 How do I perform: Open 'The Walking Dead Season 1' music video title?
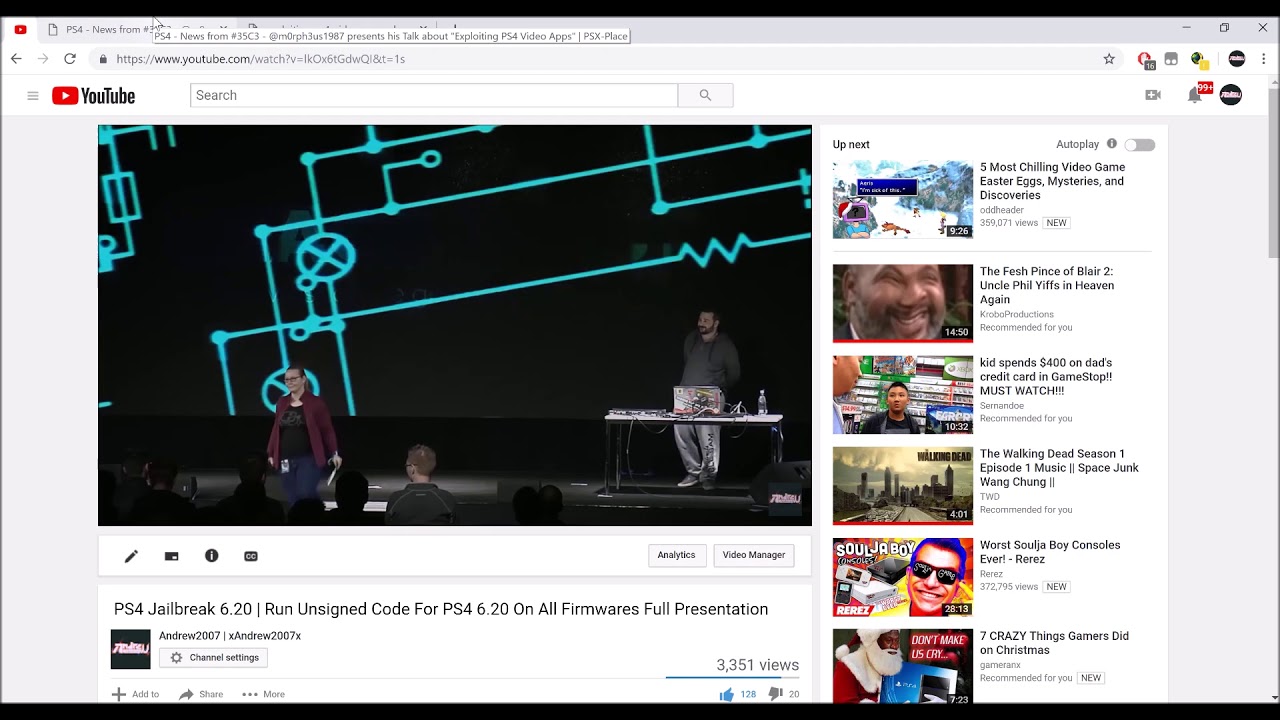coord(1059,468)
